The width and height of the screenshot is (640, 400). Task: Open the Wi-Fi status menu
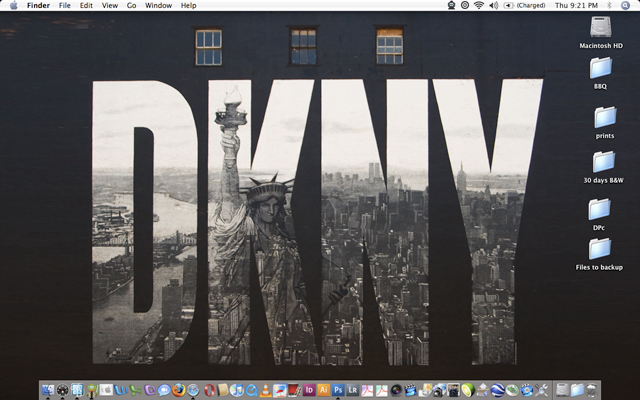(479, 5)
